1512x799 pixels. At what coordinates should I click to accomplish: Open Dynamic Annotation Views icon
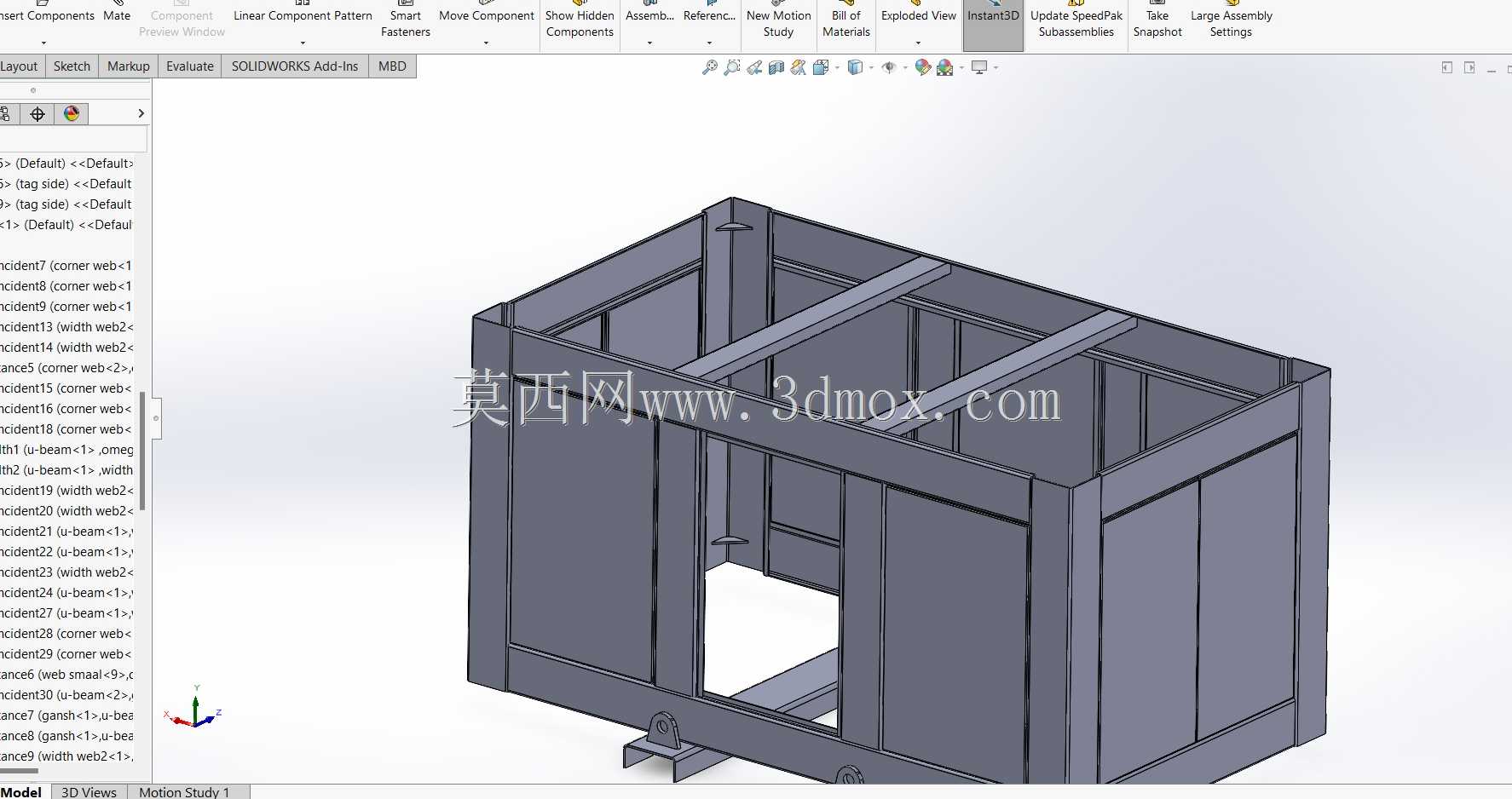[799, 67]
